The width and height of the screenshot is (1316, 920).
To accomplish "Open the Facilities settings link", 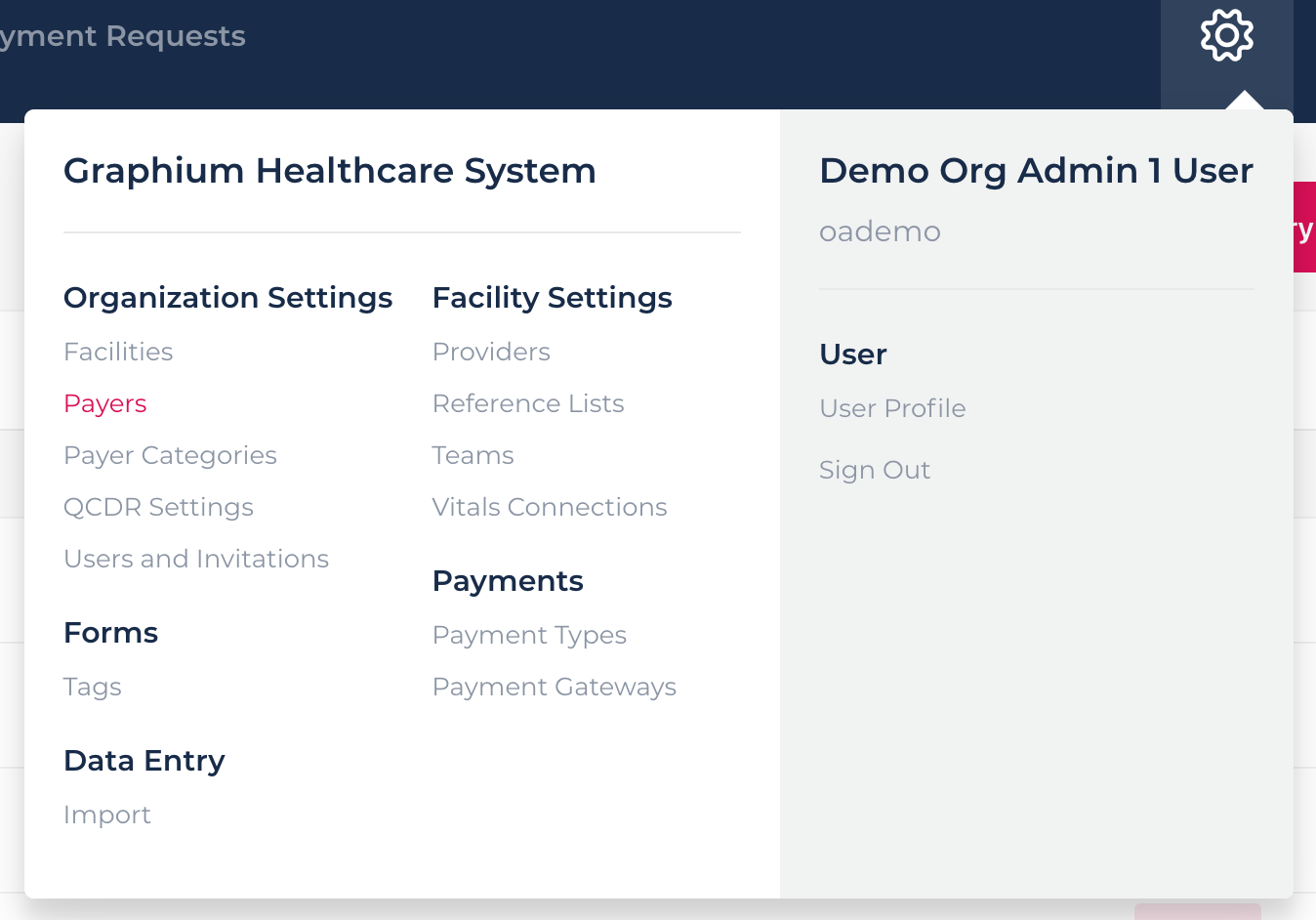I will pos(118,352).
